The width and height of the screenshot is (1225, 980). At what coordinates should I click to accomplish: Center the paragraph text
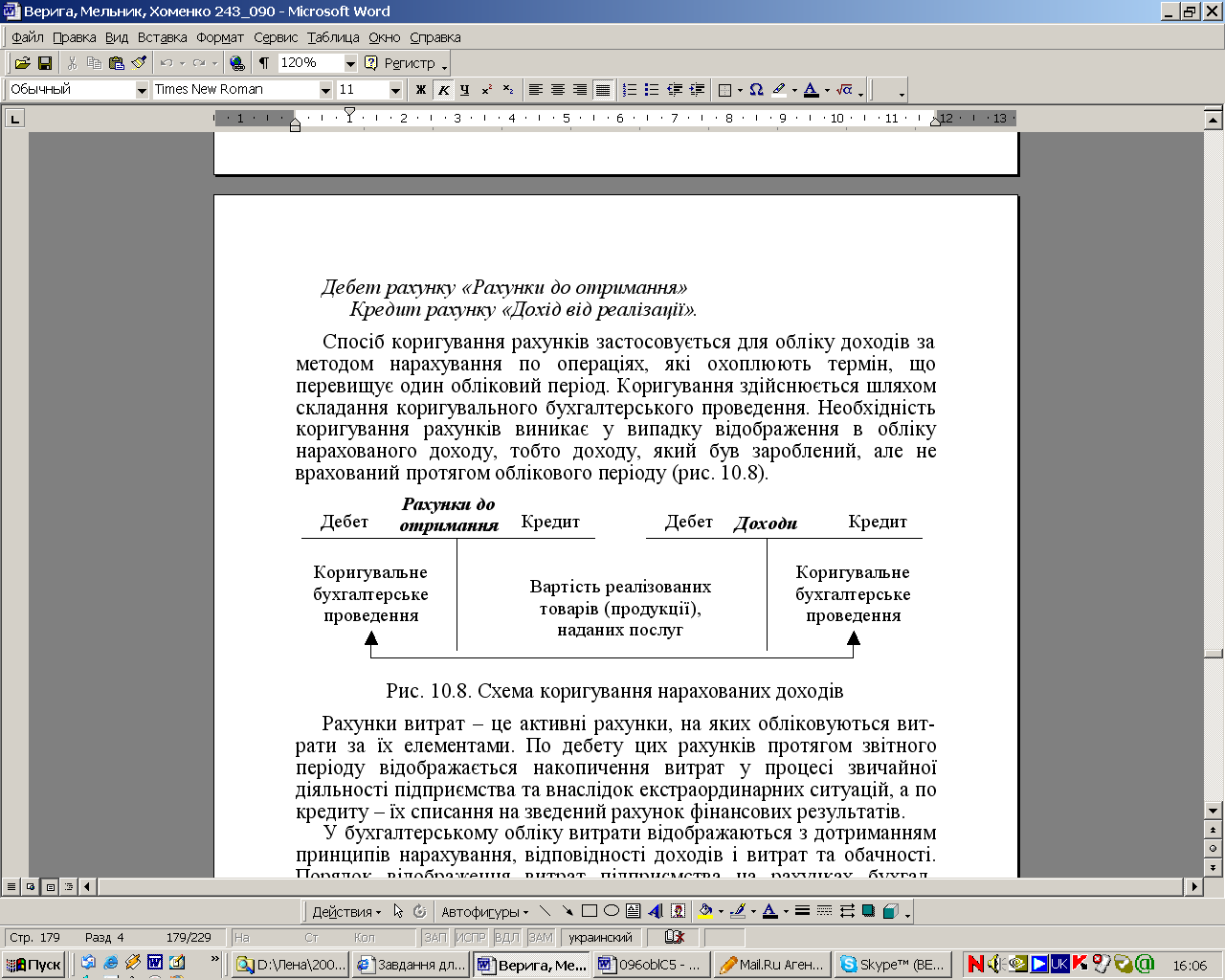pos(558,90)
